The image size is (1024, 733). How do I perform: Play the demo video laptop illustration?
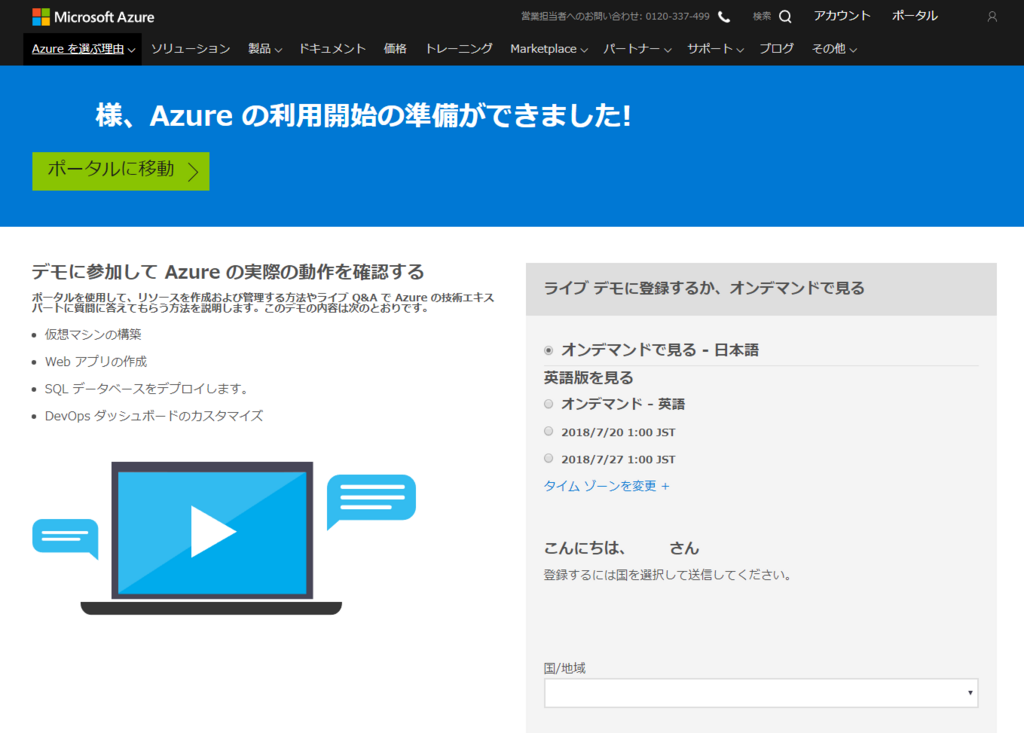212,538
